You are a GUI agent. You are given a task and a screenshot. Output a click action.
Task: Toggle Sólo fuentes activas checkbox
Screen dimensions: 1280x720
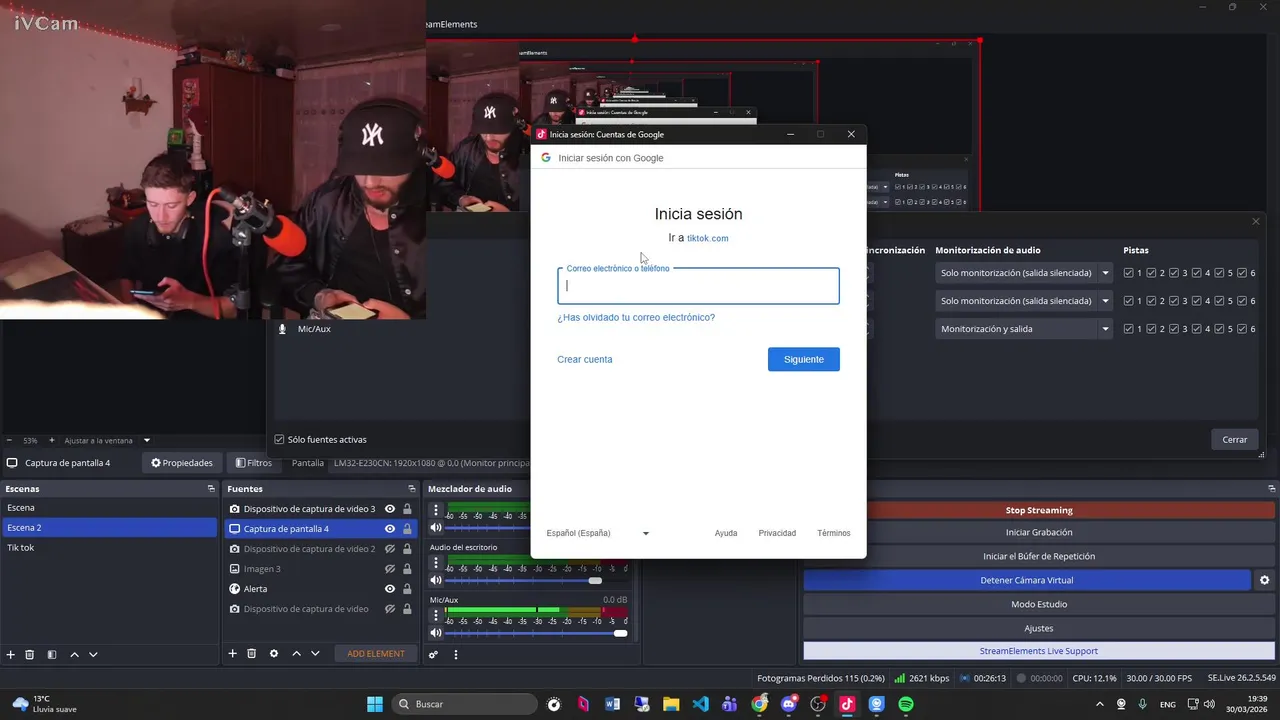tap(279, 439)
